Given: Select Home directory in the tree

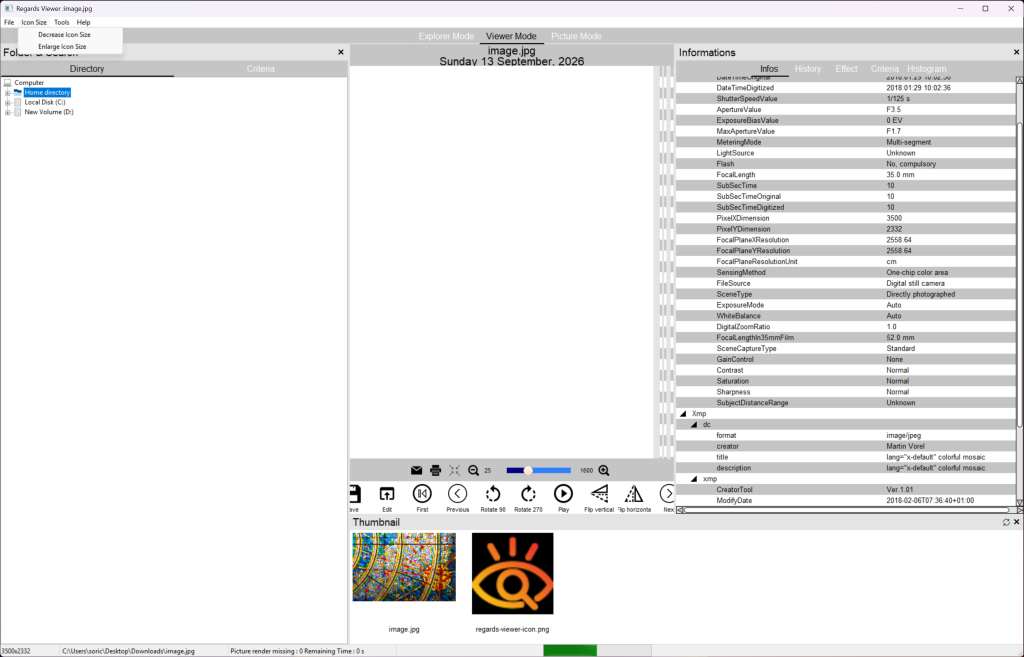Looking at the screenshot, I should 47,93.
